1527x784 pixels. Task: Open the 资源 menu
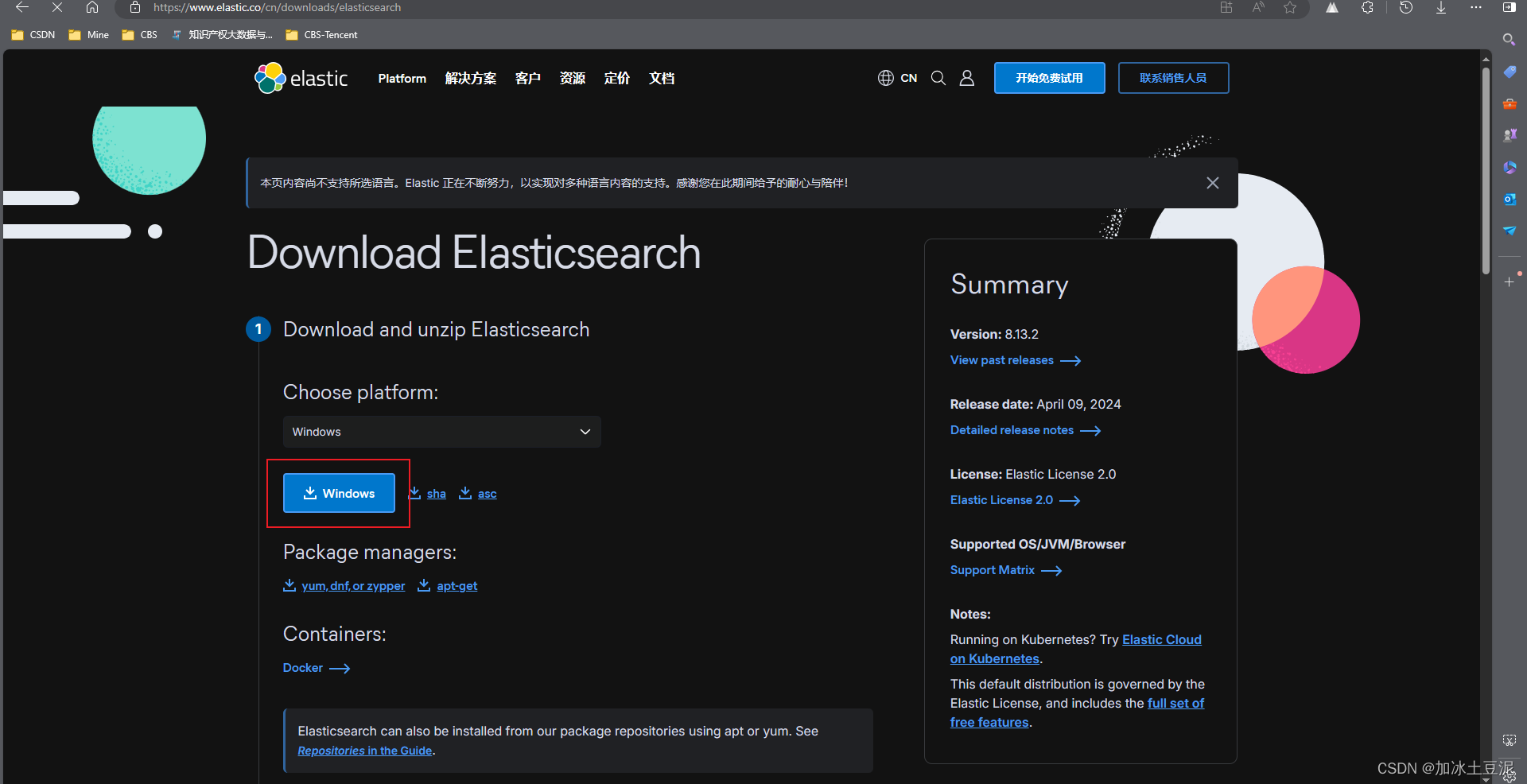point(573,78)
